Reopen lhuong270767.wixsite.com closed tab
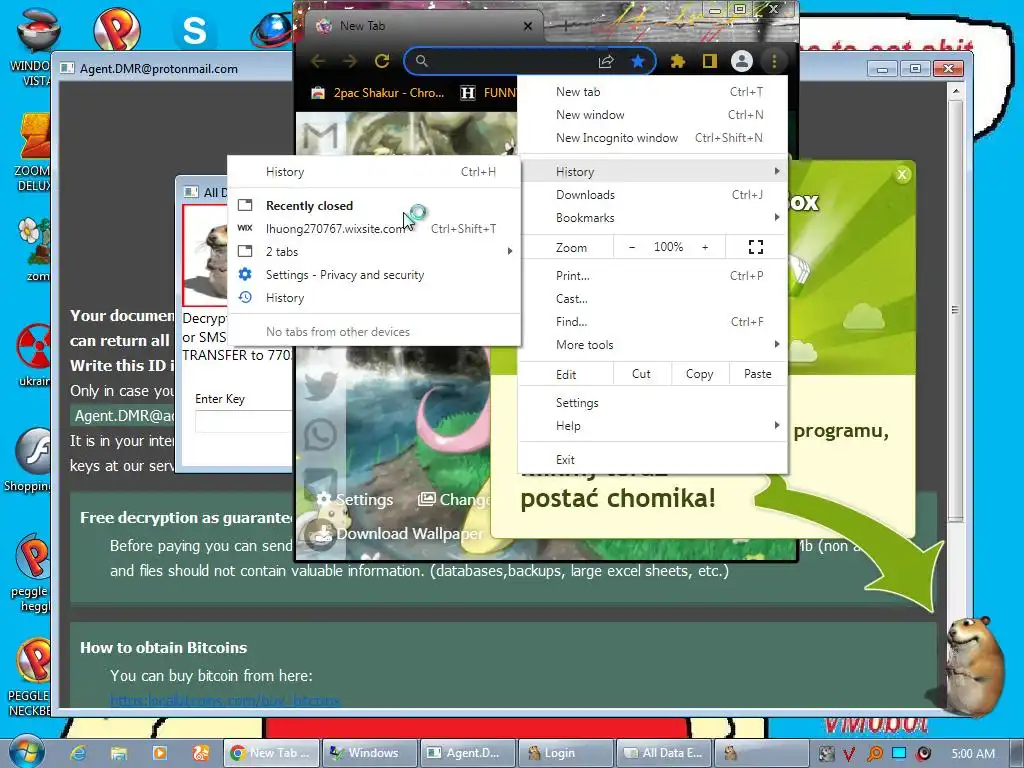The width and height of the screenshot is (1024, 768). [374, 229]
